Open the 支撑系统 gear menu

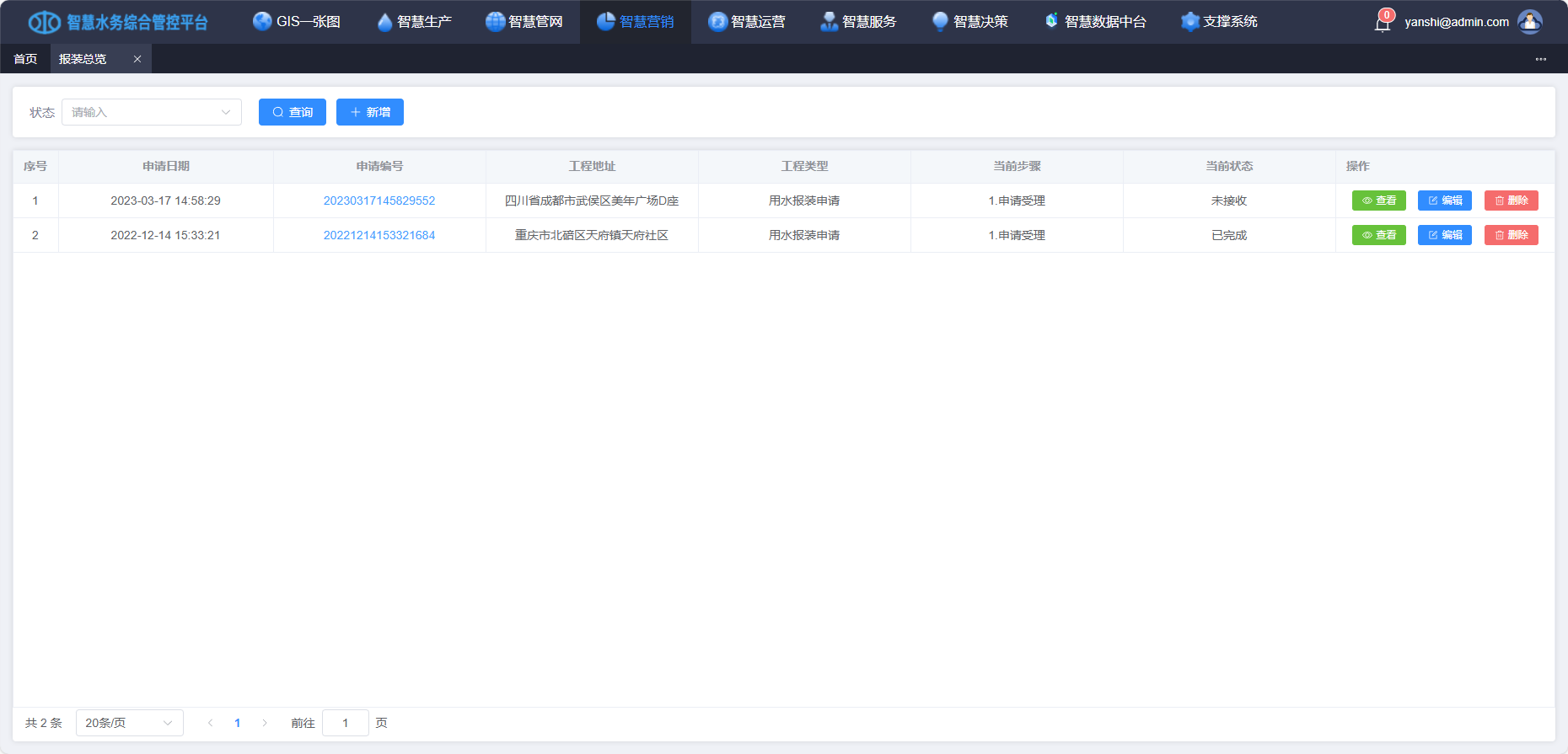pyautogui.click(x=1219, y=22)
